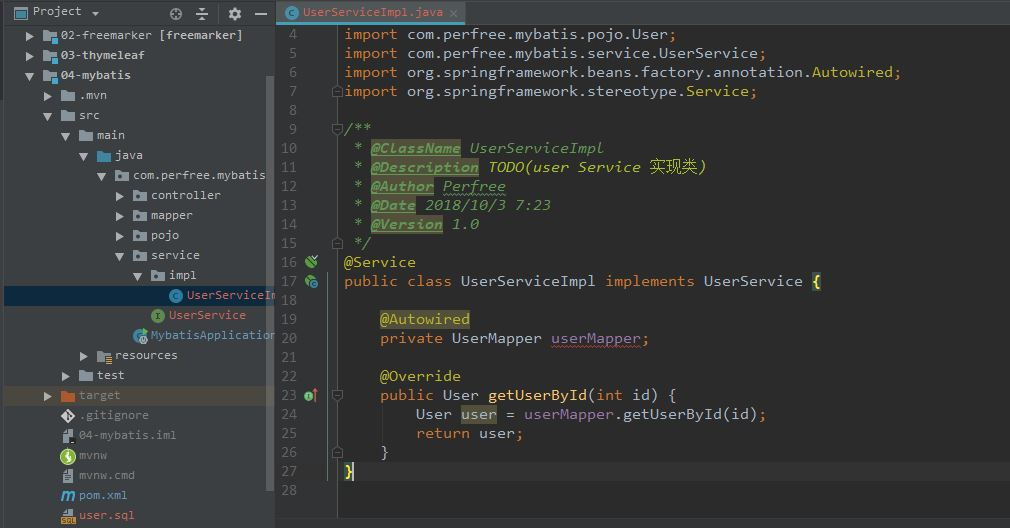Image resolution: width=1010 pixels, height=528 pixels.
Task: Collapse the src folder
Action: [47, 116]
